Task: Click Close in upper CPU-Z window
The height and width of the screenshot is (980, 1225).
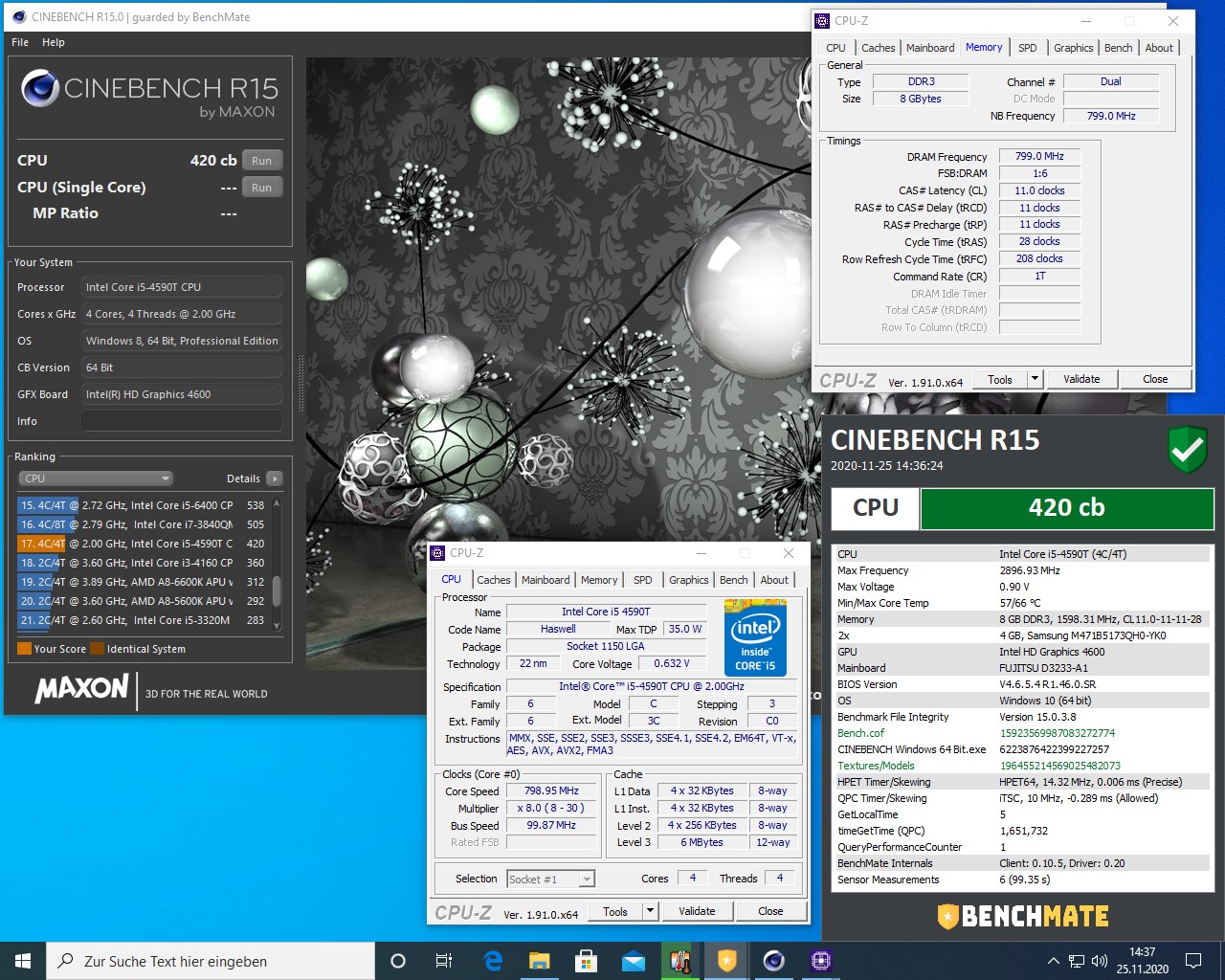Action: (x=1155, y=379)
